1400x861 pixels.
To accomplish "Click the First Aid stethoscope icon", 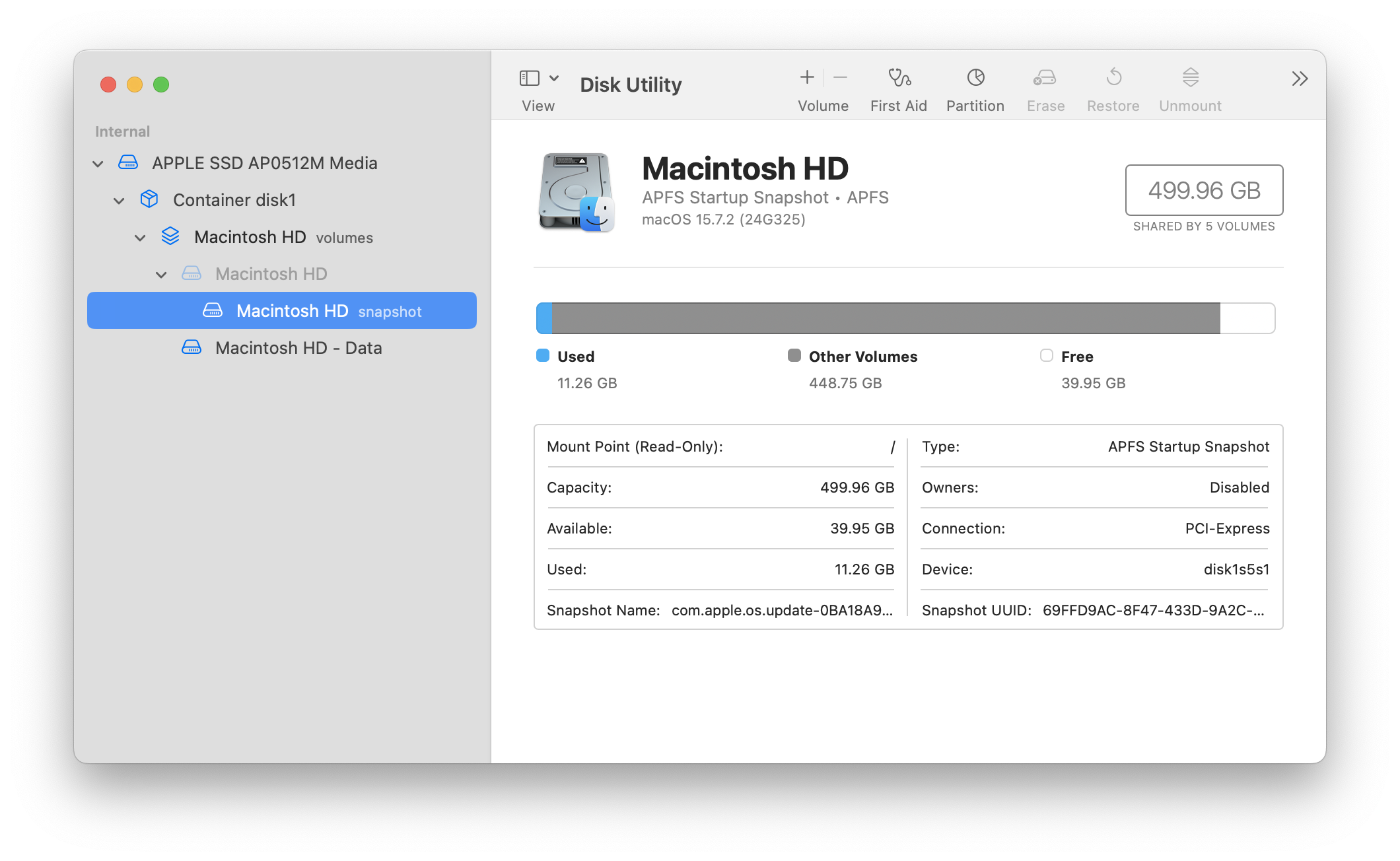I will pyautogui.click(x=899, y=78).
